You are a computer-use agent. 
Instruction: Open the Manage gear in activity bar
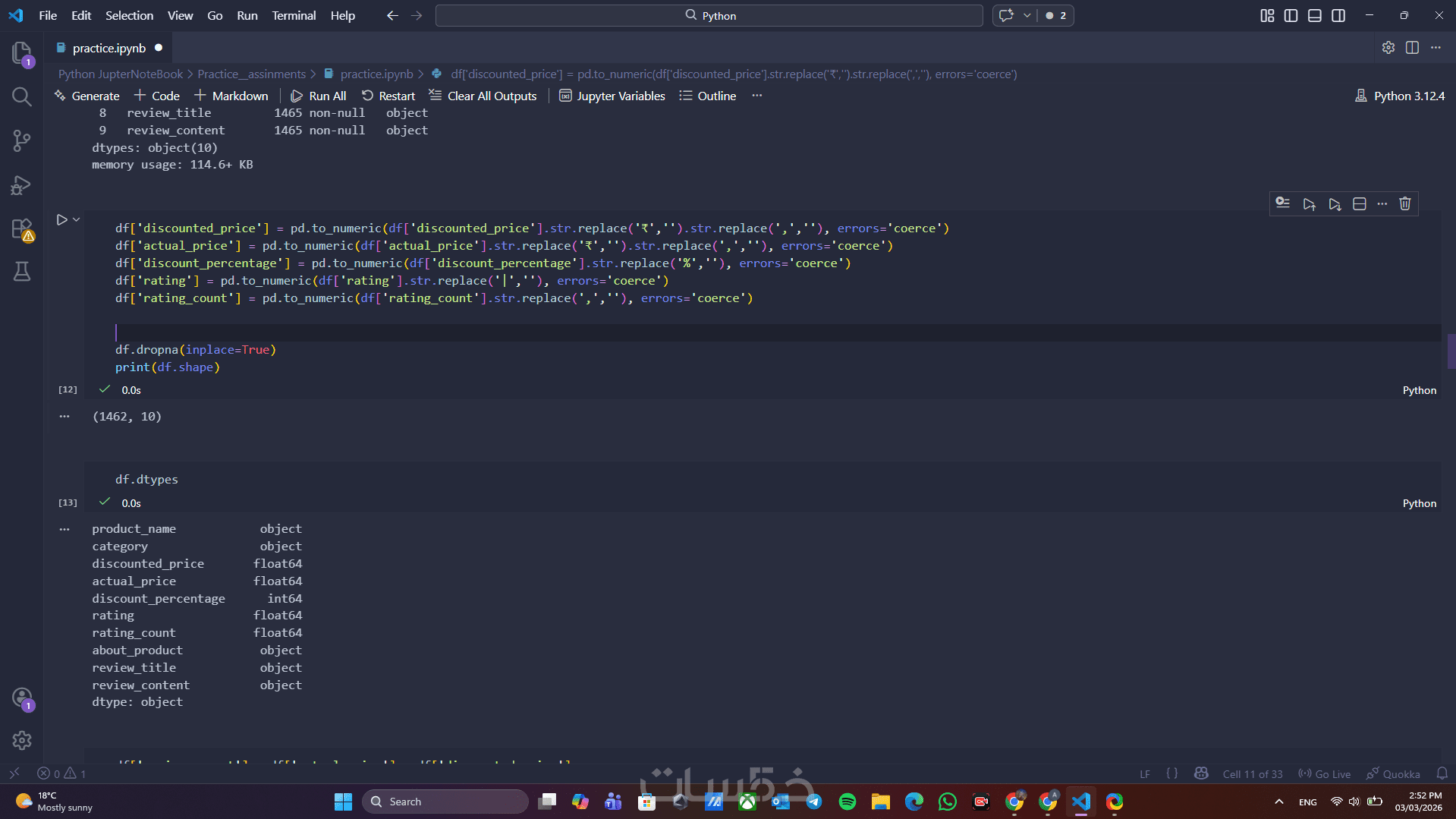(21, 740)
